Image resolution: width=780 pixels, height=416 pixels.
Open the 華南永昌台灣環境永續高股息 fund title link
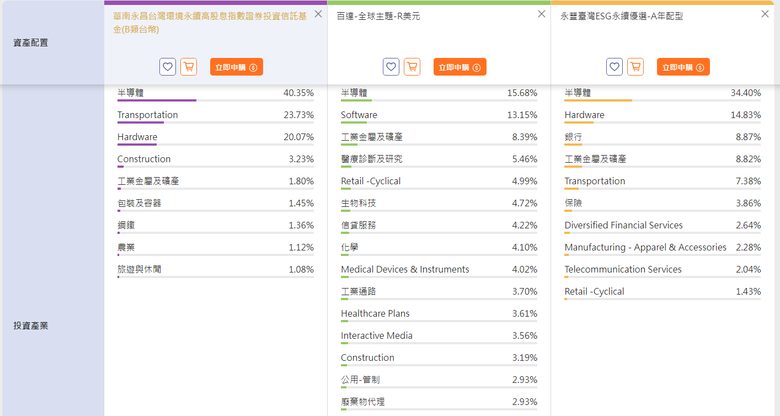coord(210,23)
